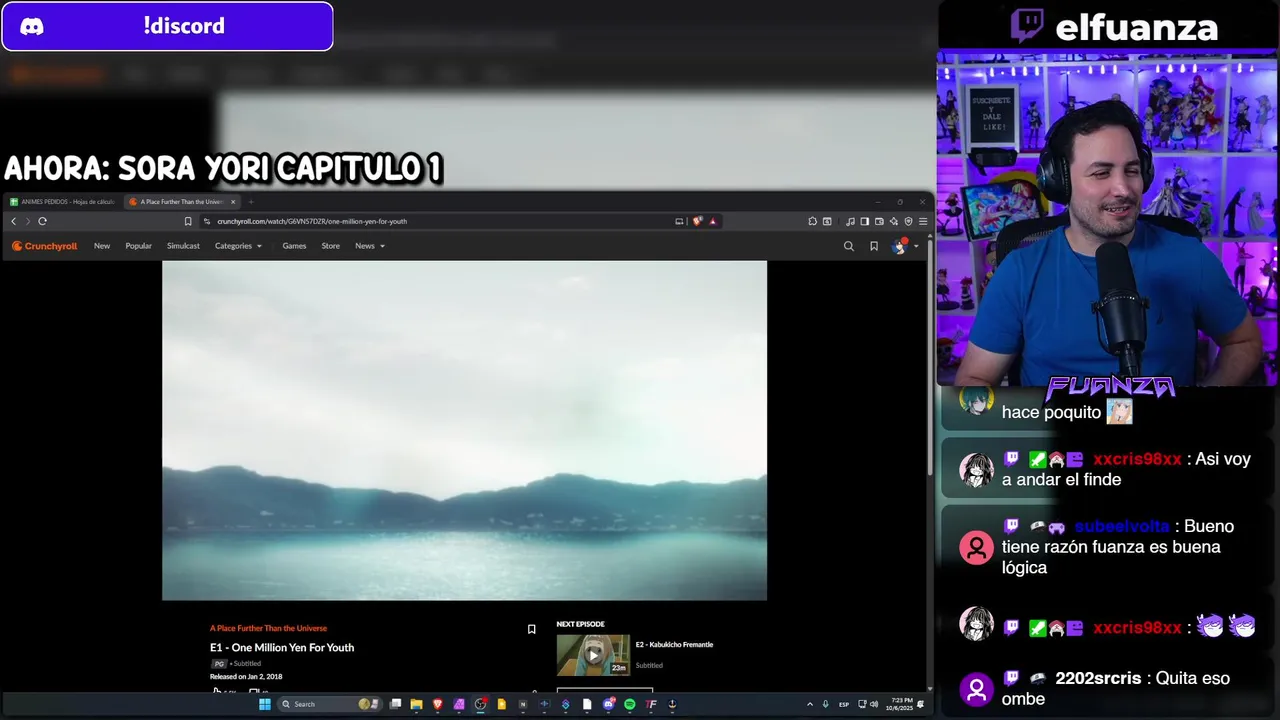Open the New menu item
1280x720 pixels.
(102, 246)
